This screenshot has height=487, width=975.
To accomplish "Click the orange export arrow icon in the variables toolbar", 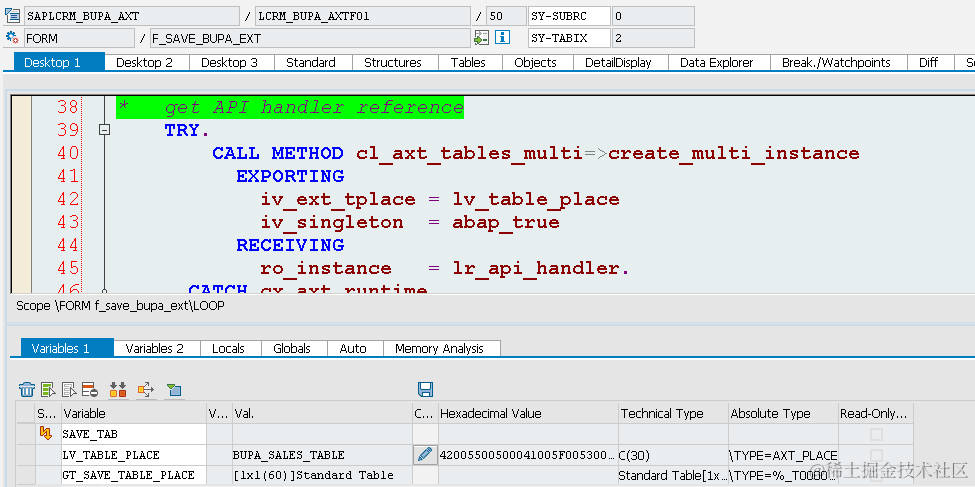I will tap(146, 390).
